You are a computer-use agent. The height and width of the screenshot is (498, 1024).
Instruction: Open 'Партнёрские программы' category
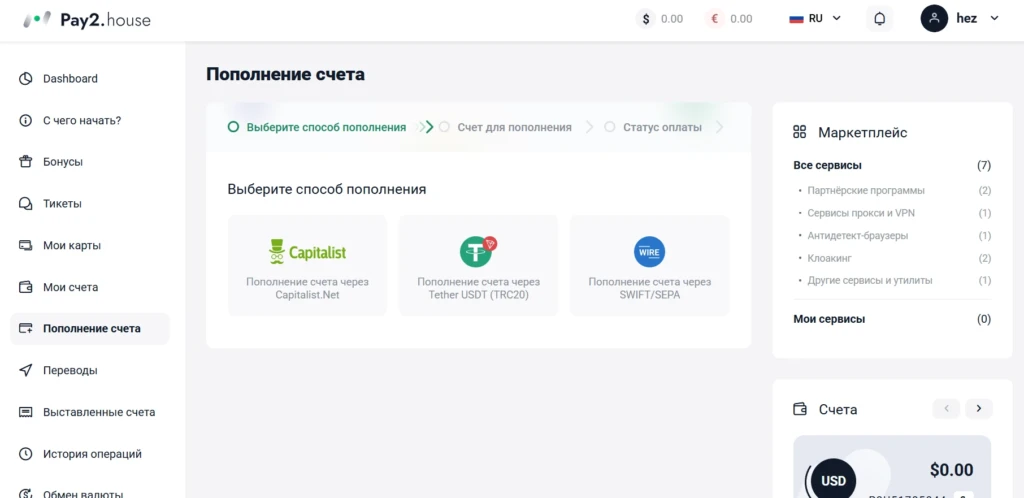[866, 191]
